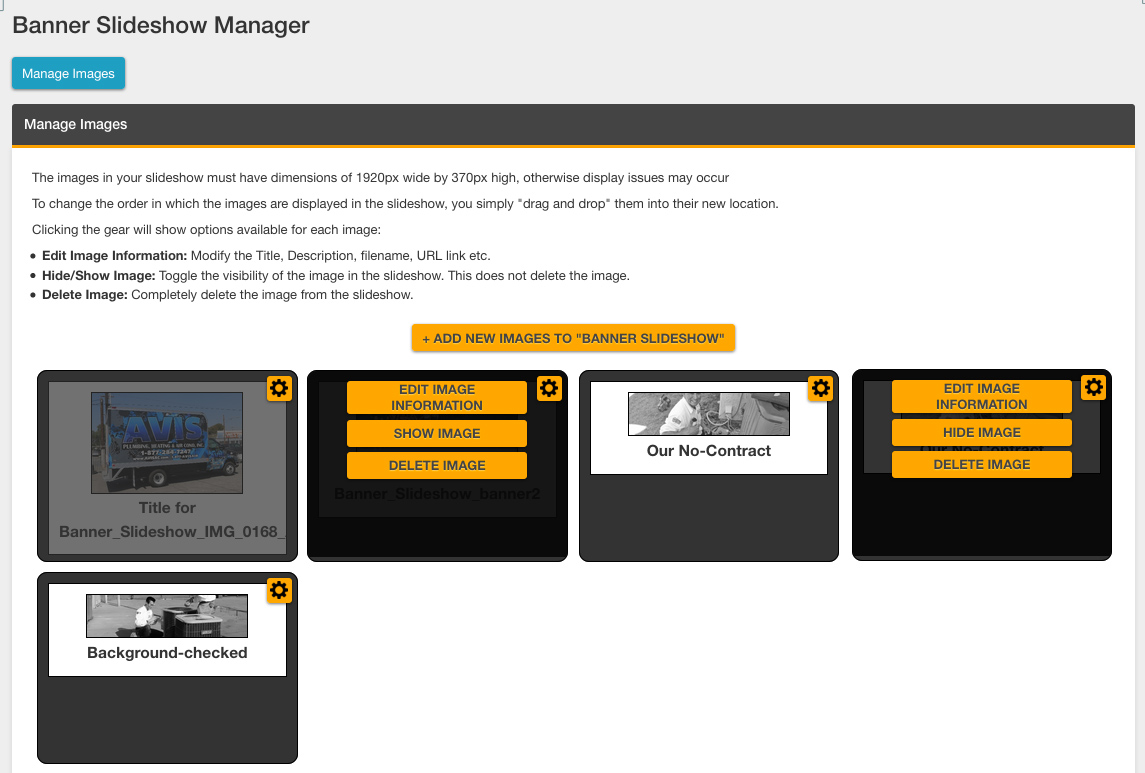This screenshot has width=1145, height=773.
Task: Open gear options for first Our No-Contract card
Action: point(820,389)
